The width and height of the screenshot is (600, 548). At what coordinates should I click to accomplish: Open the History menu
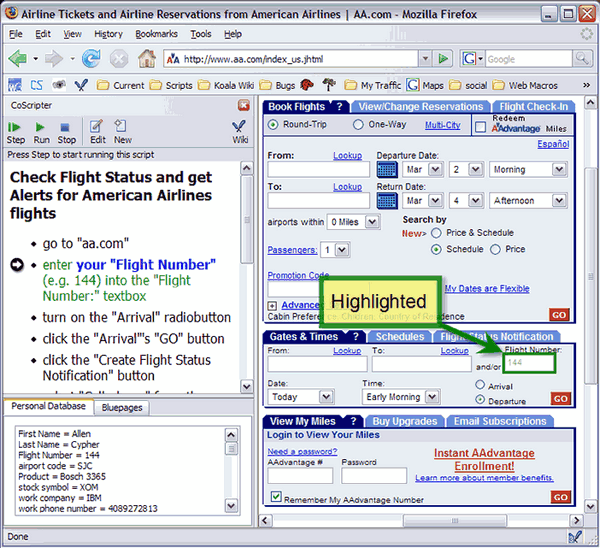(x=108, y=34)
